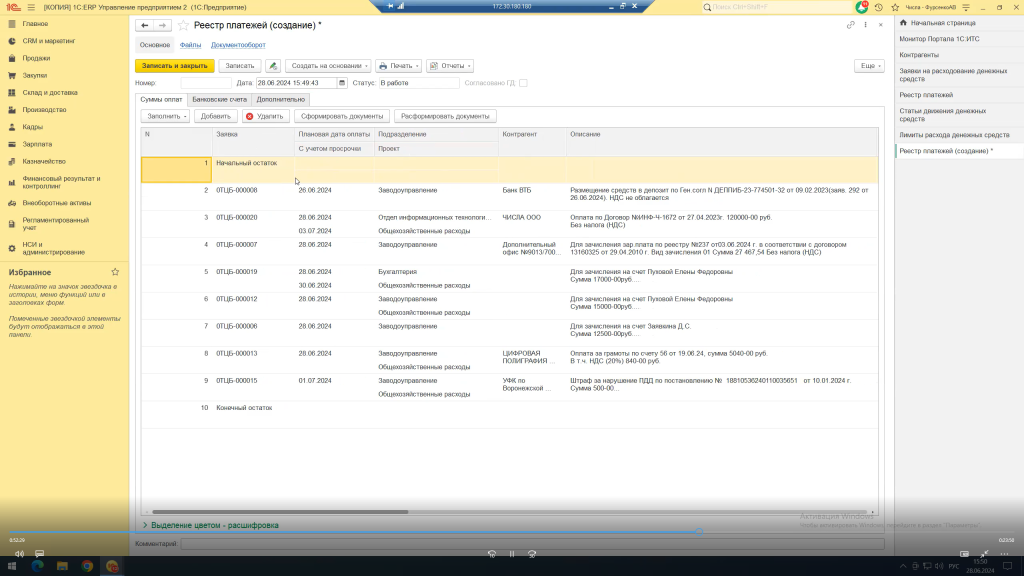This screenshot has height=576, width=1024.
Task: Expand the Создать на основании dropdown
Action: click(x=329, y=66)
